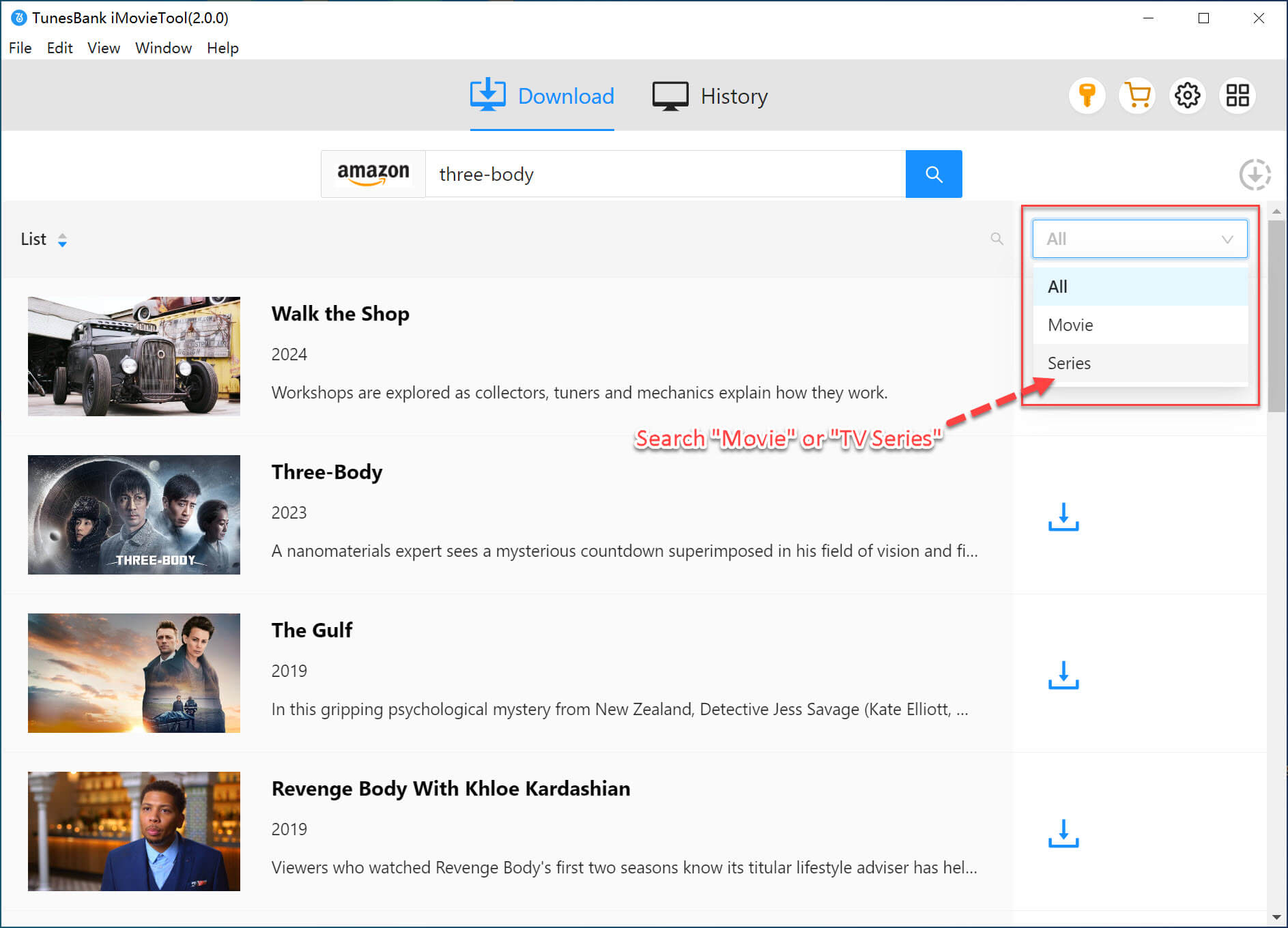
Task: Open settings via the gear icon
Action: (1187, 96)
